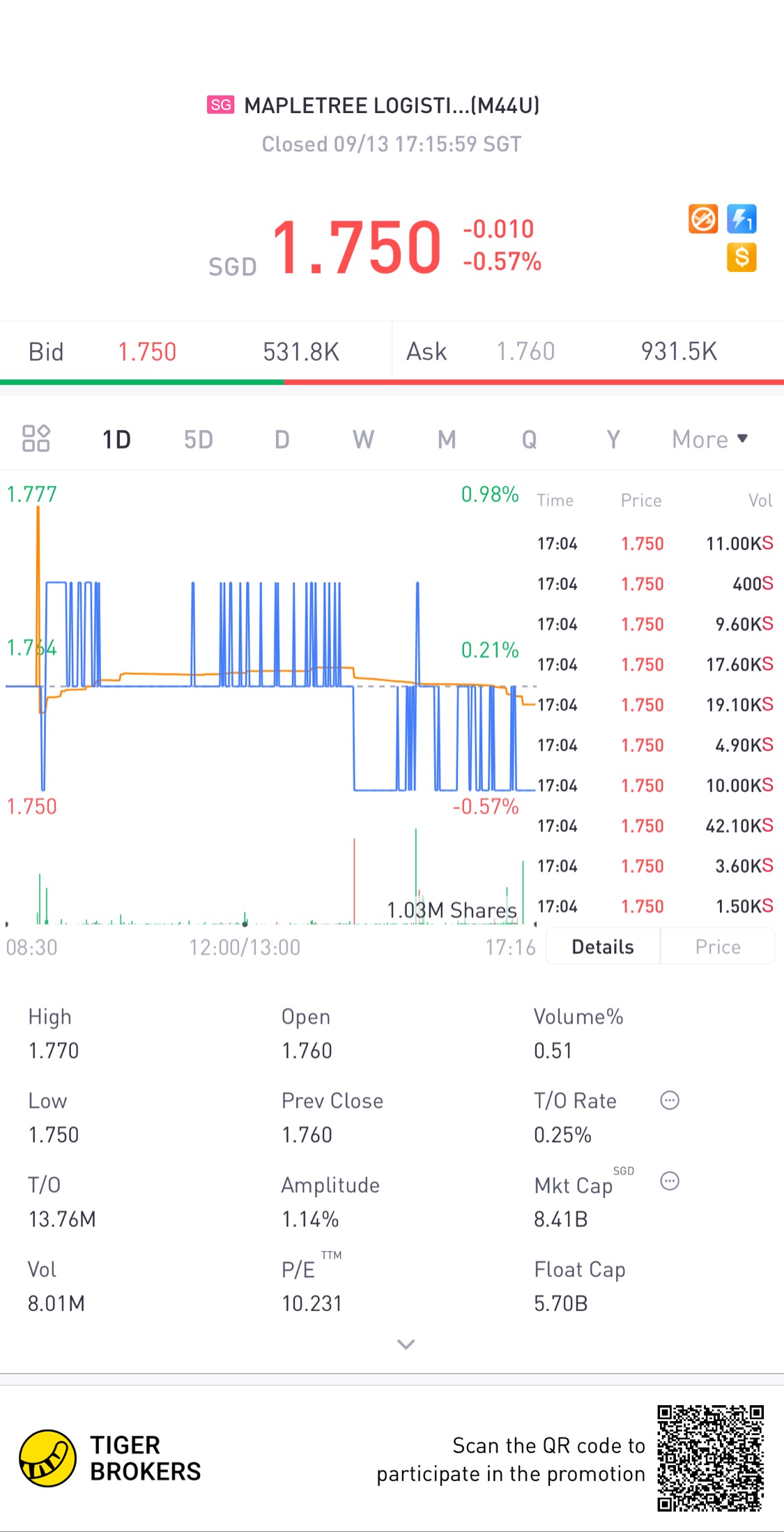Viewport: 784px width, 1532px height.
Task: Expand more stock details chevron
Action: 406,1344
